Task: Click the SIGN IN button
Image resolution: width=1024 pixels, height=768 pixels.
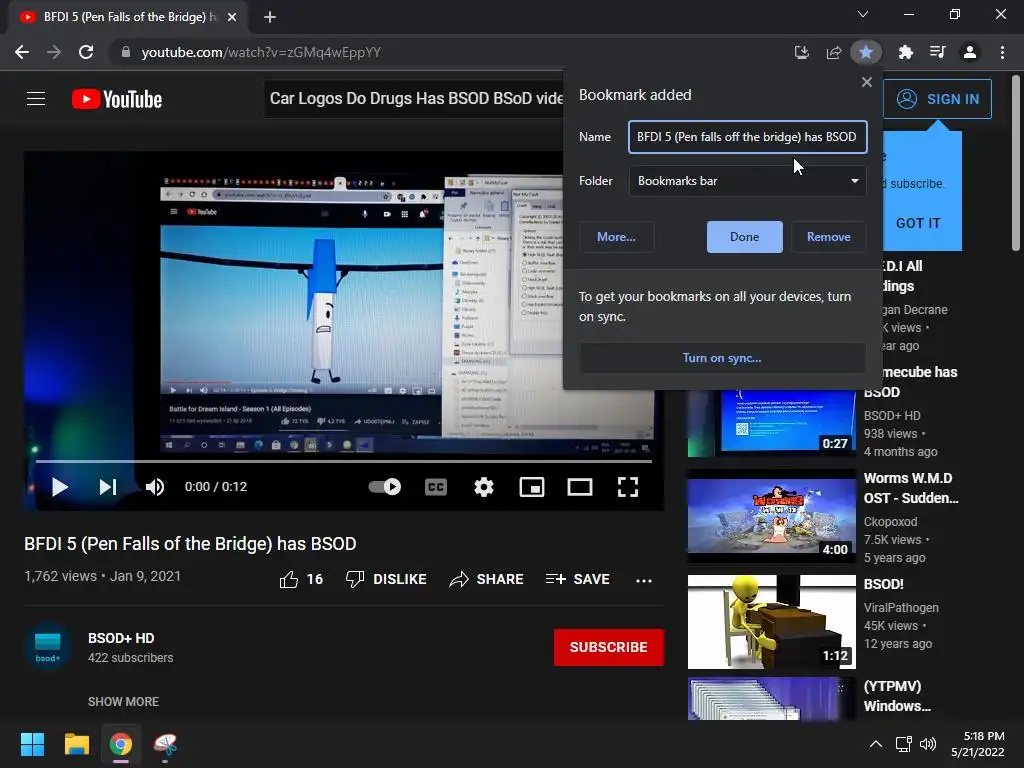Action: (937, 99)
